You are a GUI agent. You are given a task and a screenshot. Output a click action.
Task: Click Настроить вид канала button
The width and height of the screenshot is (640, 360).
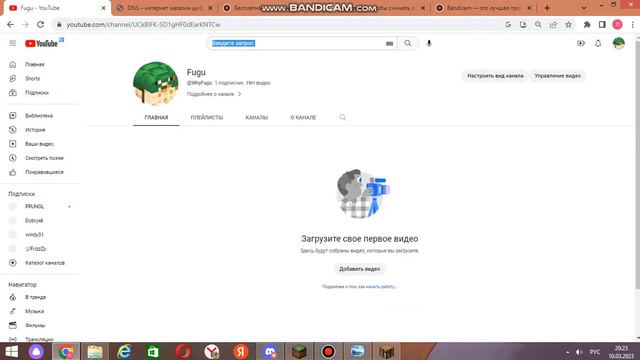click(495, 76)
